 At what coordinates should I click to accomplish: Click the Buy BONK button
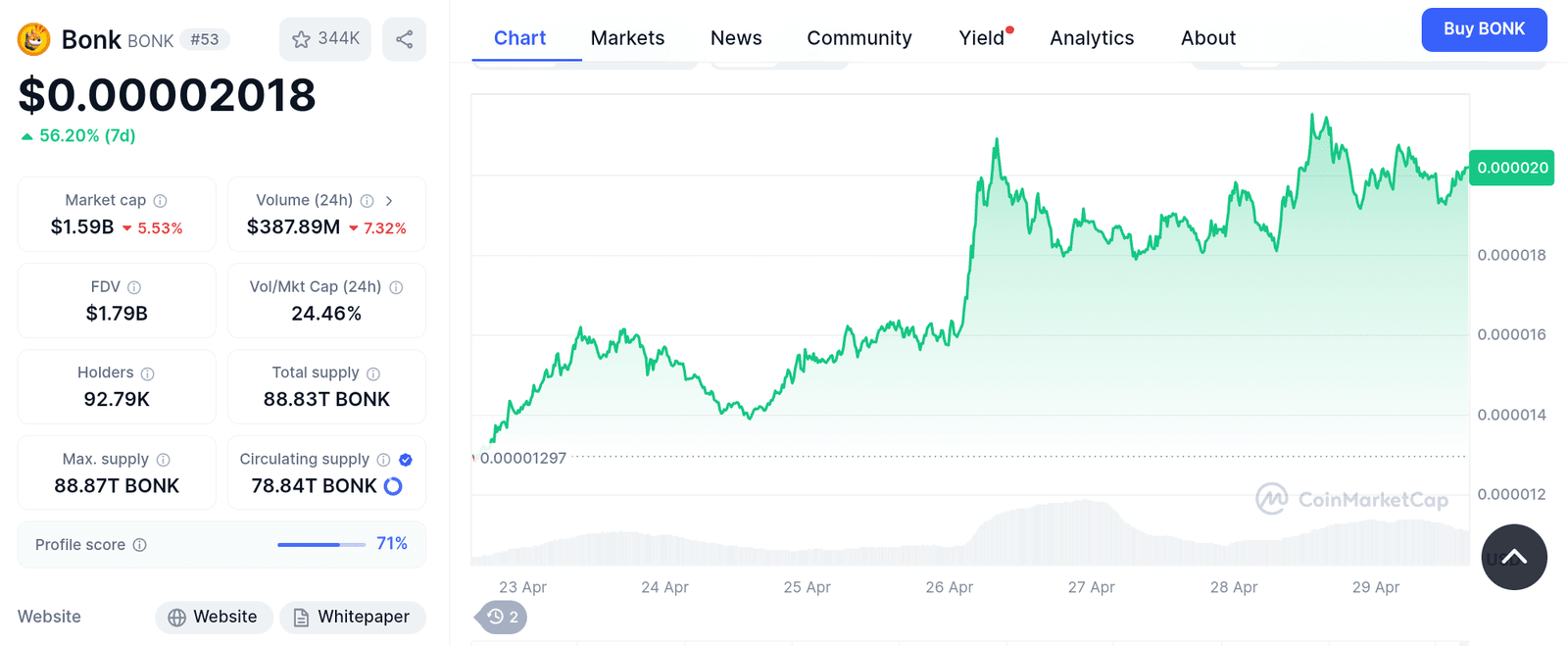[1484, 29]
